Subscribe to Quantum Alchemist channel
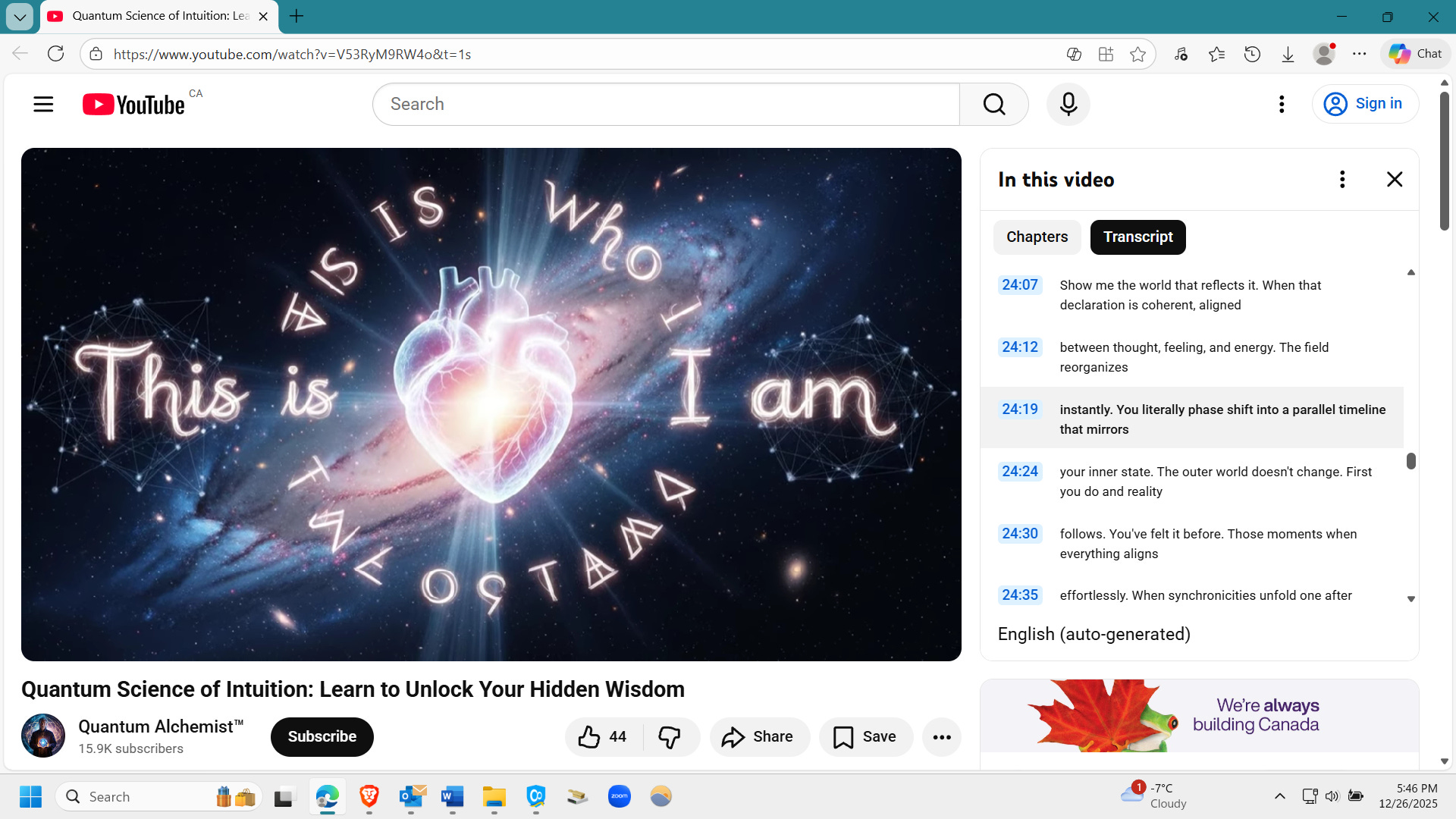 click(x=322, y=736)
